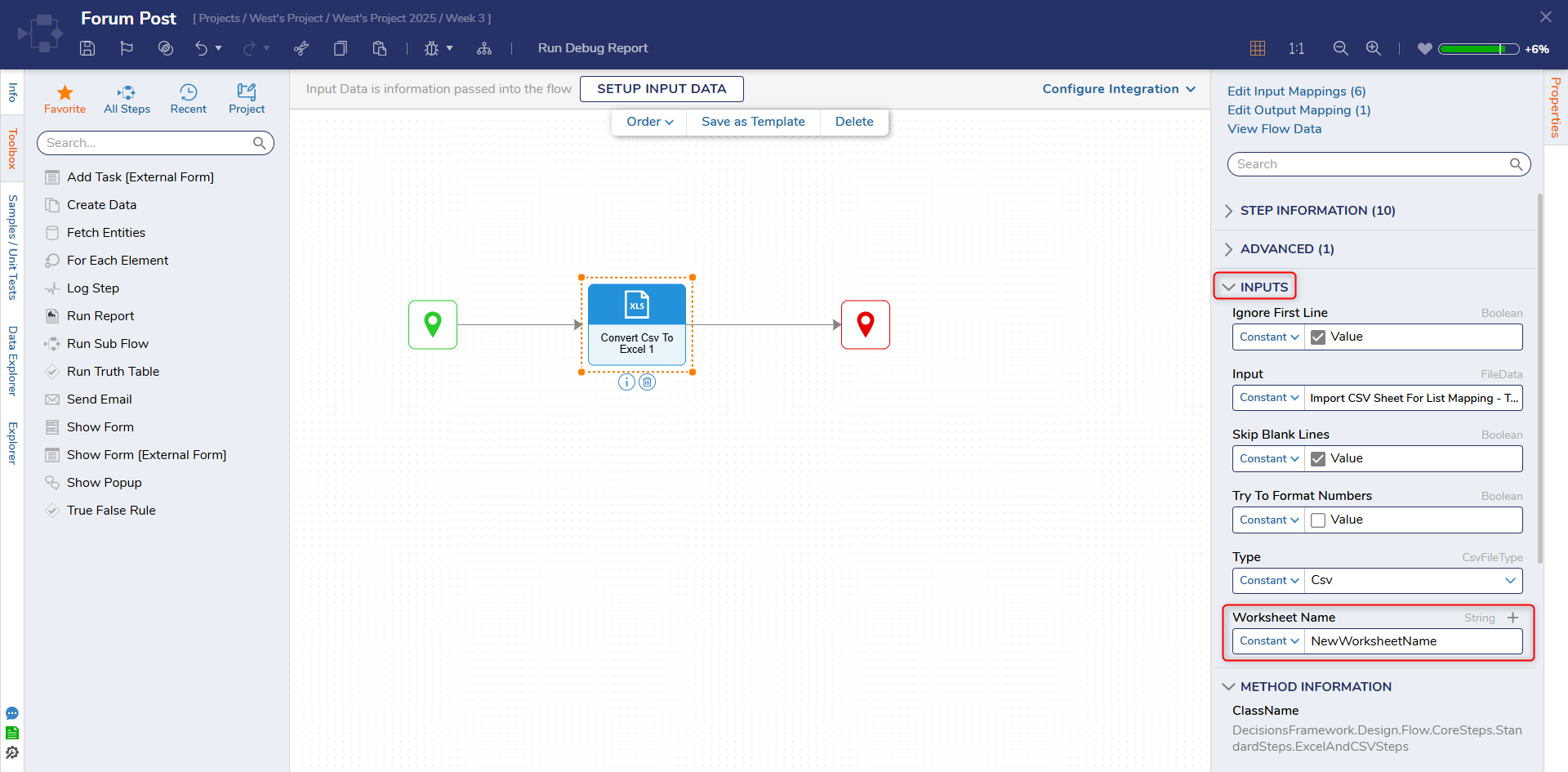This screenshot has width=1568, height=772.
Task: Open the Configure Integration dropdown
Action: (x=1118, y=89)
